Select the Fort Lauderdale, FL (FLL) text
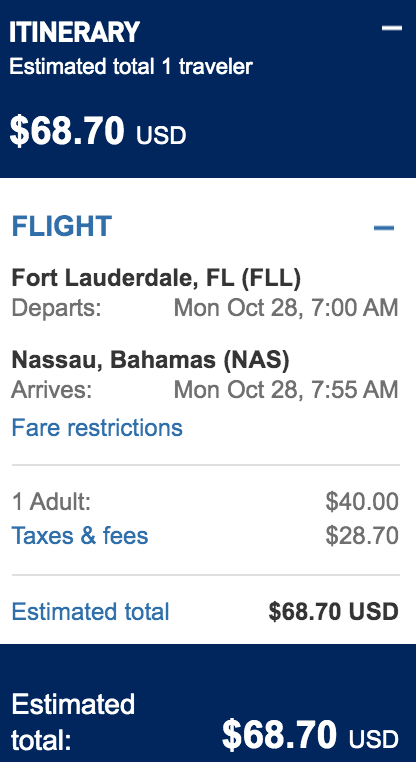The image size is (416, 762). click(x=156, y=278)
